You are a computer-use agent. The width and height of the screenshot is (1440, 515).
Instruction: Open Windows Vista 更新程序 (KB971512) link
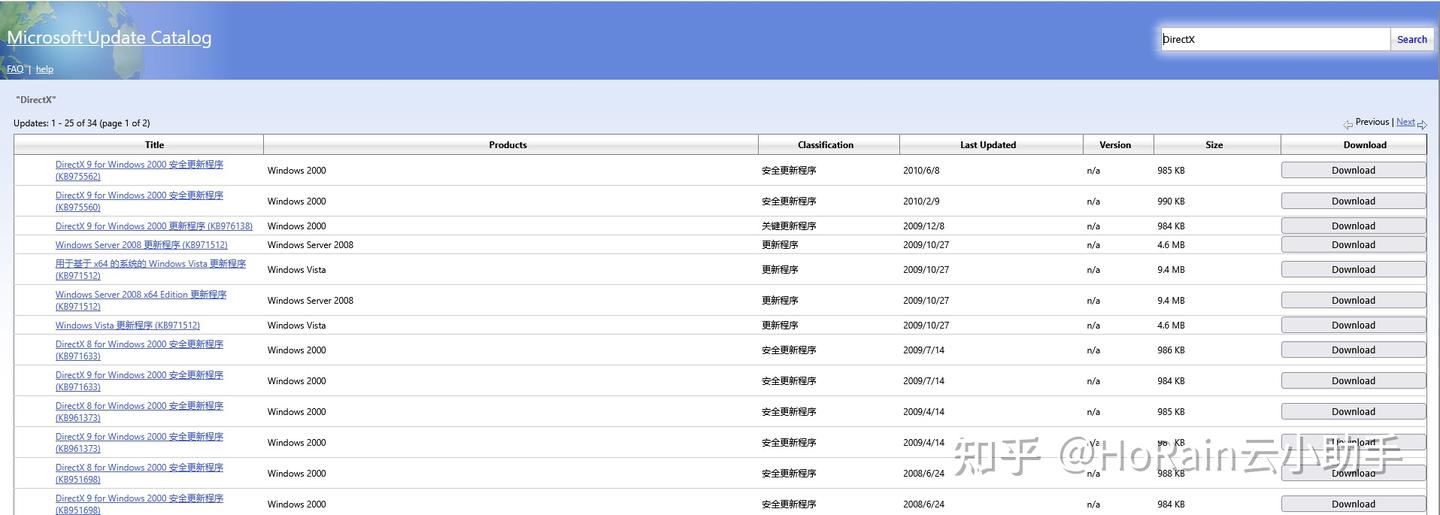[x=127, y=326]
